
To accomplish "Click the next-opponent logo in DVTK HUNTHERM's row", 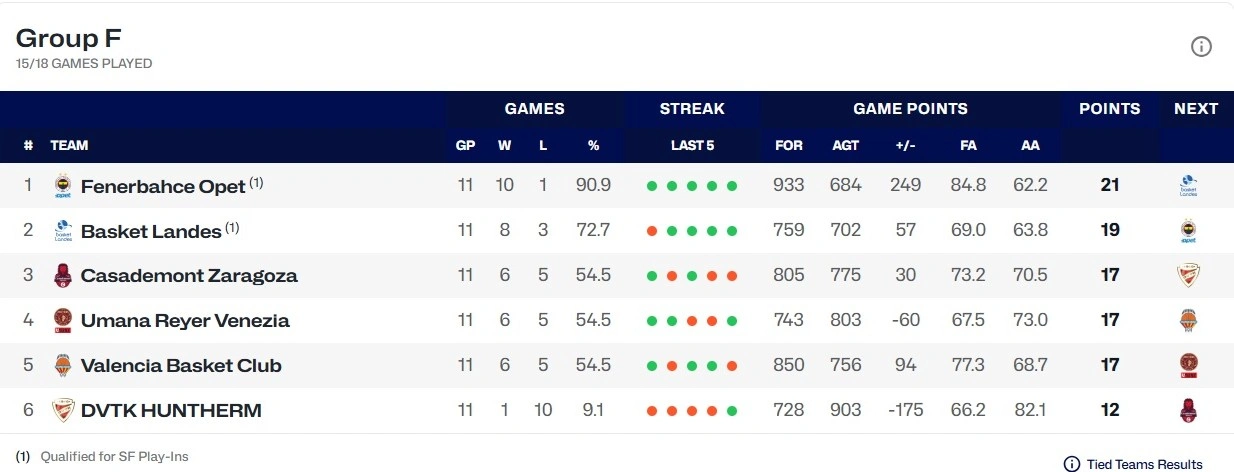I will pyautogui.click(x=1189, y=411).
